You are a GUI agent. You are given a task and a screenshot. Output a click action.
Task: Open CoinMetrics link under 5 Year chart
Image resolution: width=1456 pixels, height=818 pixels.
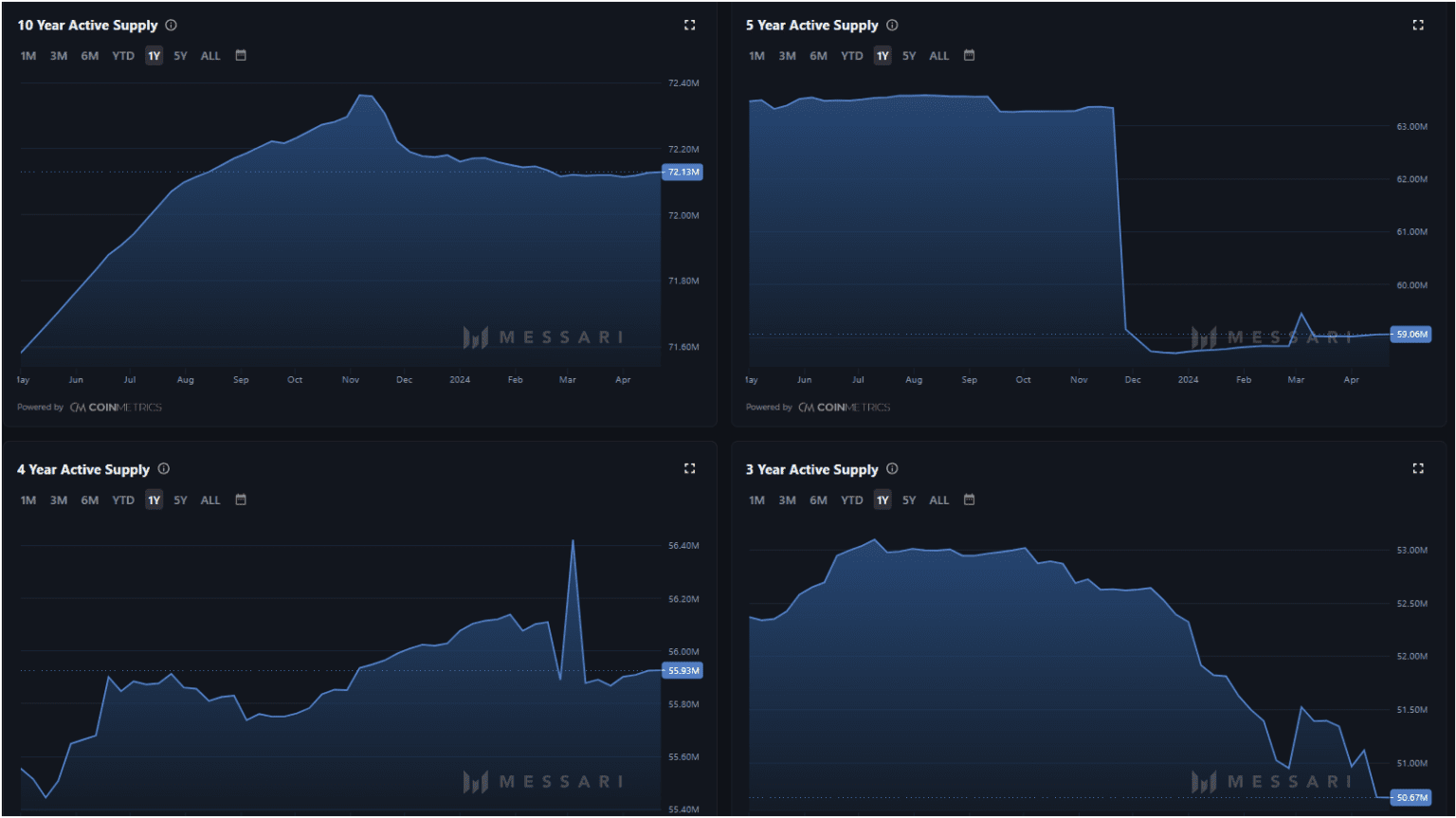point(844,408)
